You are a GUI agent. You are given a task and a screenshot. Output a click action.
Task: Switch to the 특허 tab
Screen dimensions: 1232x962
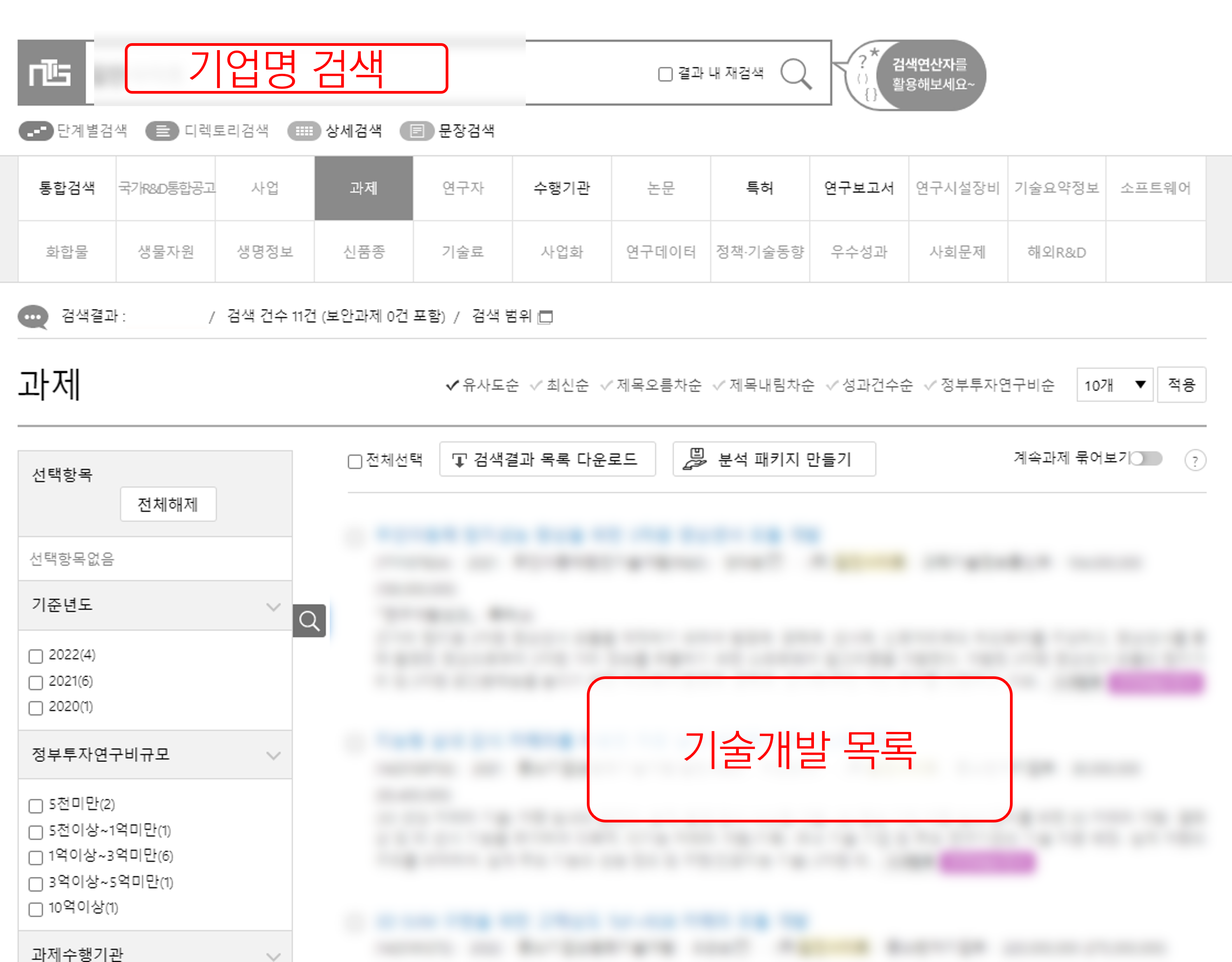click(759, 188)
